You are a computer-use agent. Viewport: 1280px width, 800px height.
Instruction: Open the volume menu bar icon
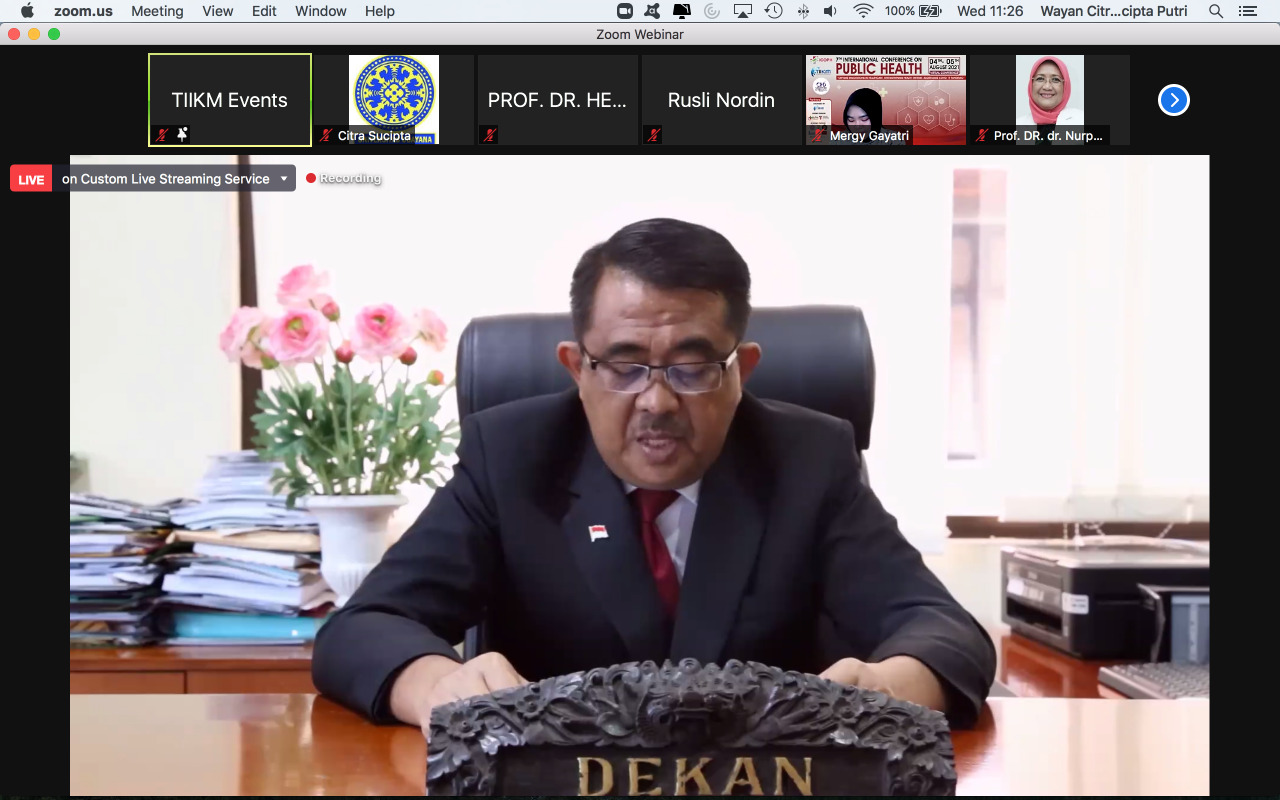pyautogui.click(x=831, y=11)
